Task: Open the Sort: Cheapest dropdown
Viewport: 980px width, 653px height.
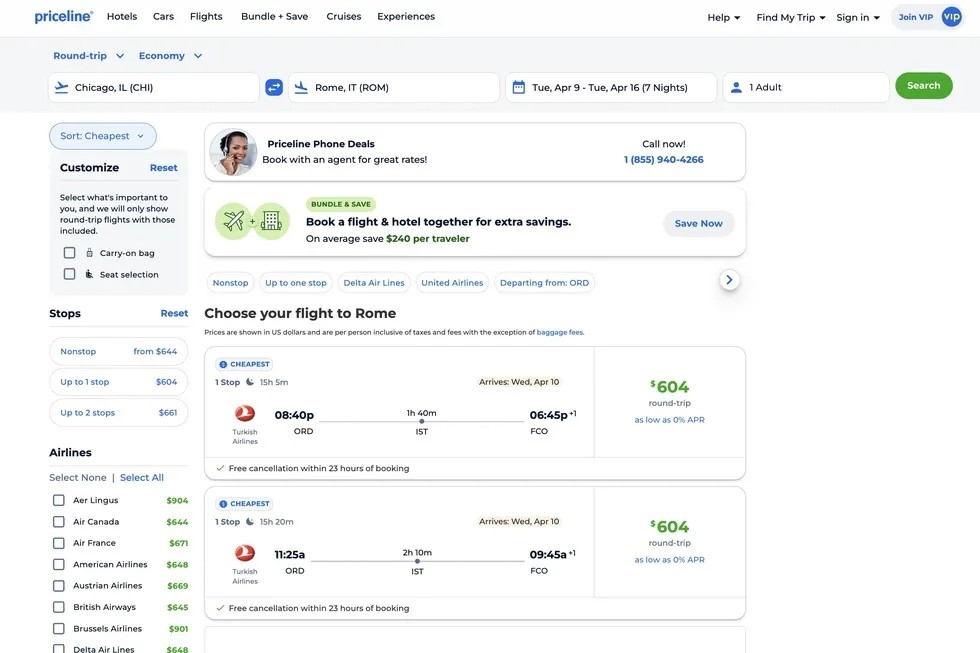Action: point(102,136)
